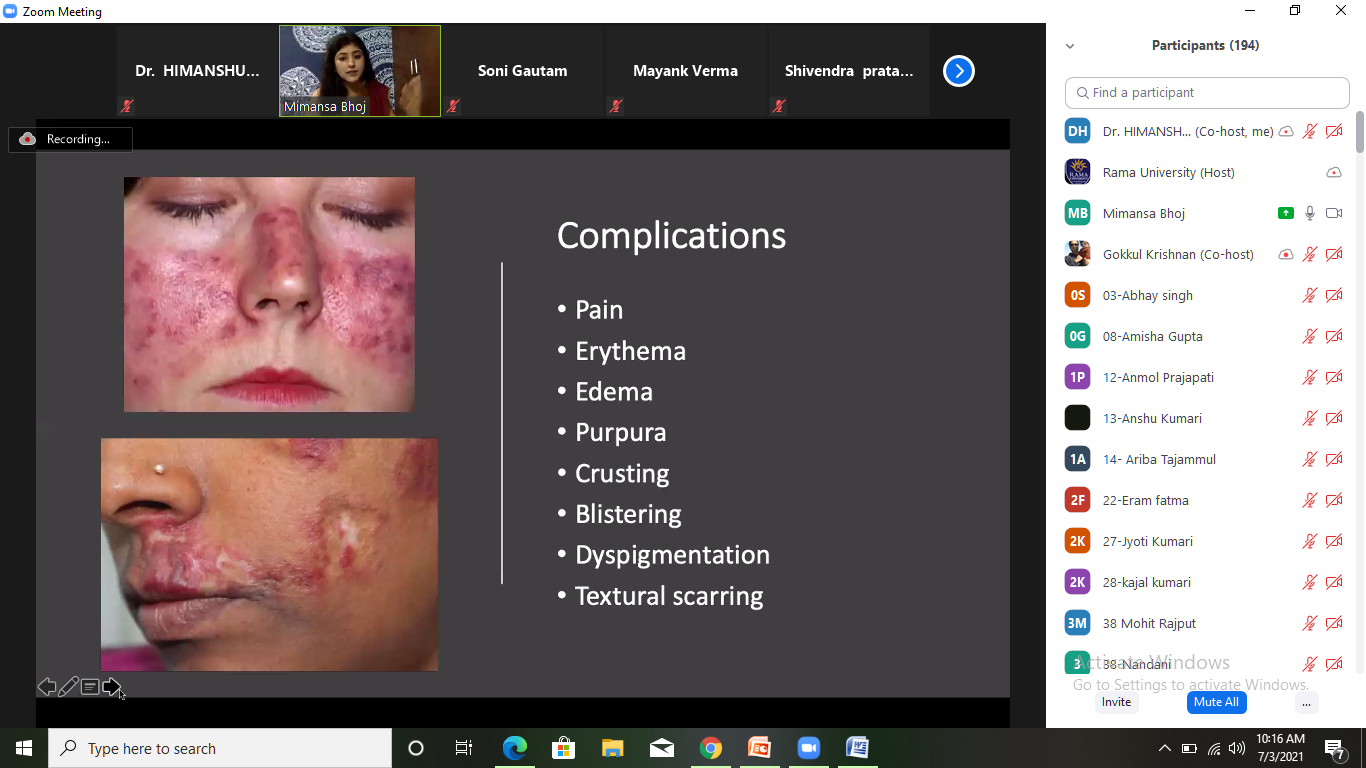Toggle Anshu Kumari's video camera icon

point(1334,418)
